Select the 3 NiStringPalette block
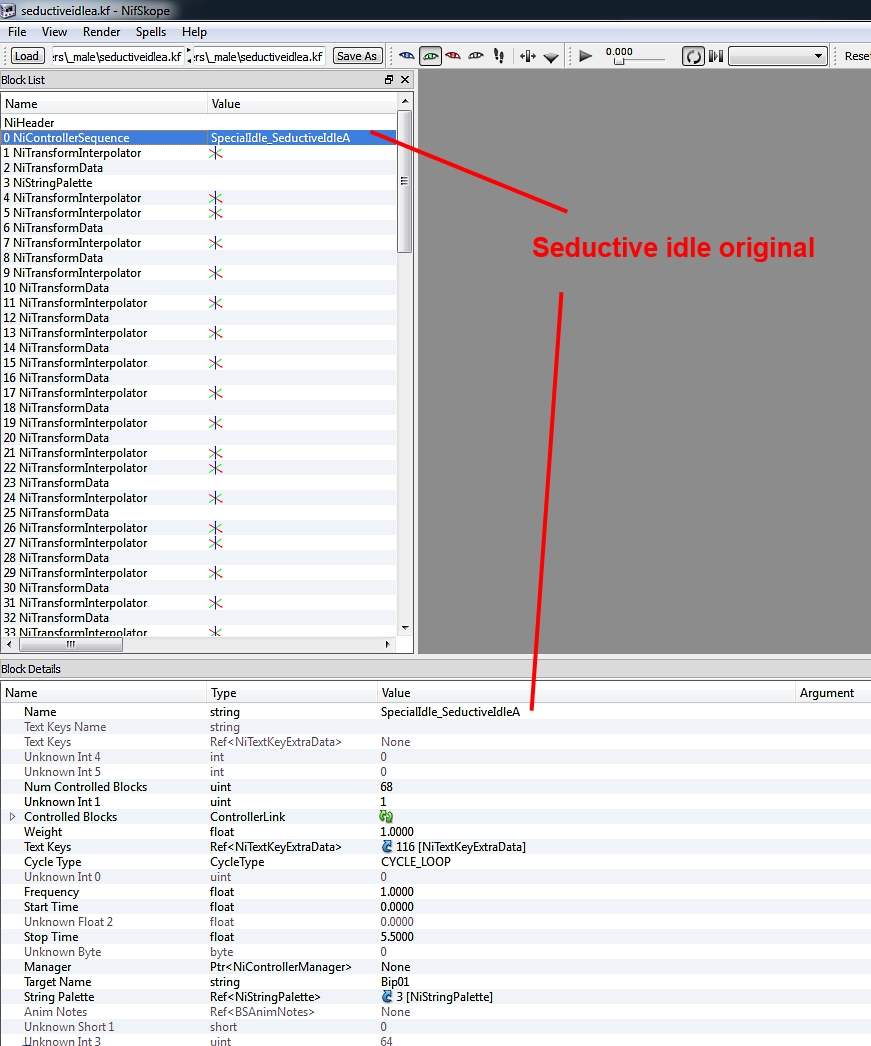The height and width of the screenshot is (1046, 871). pyautogui.click(x=48, y=183)
